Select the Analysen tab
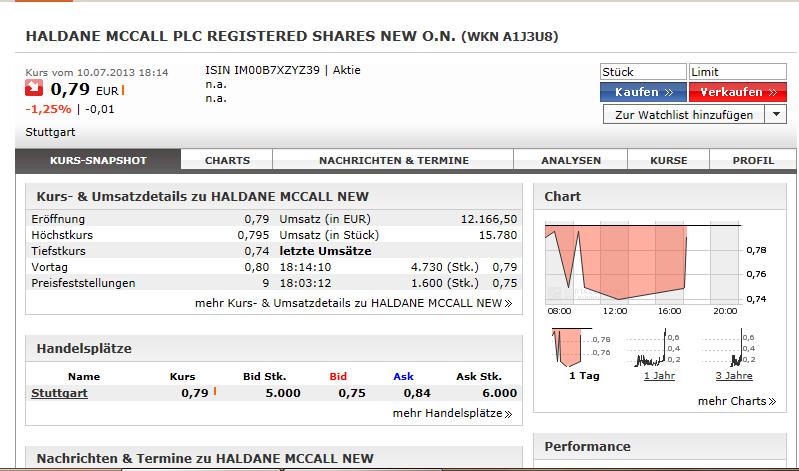Screen dimensions: 799x471 click(571, 160)
